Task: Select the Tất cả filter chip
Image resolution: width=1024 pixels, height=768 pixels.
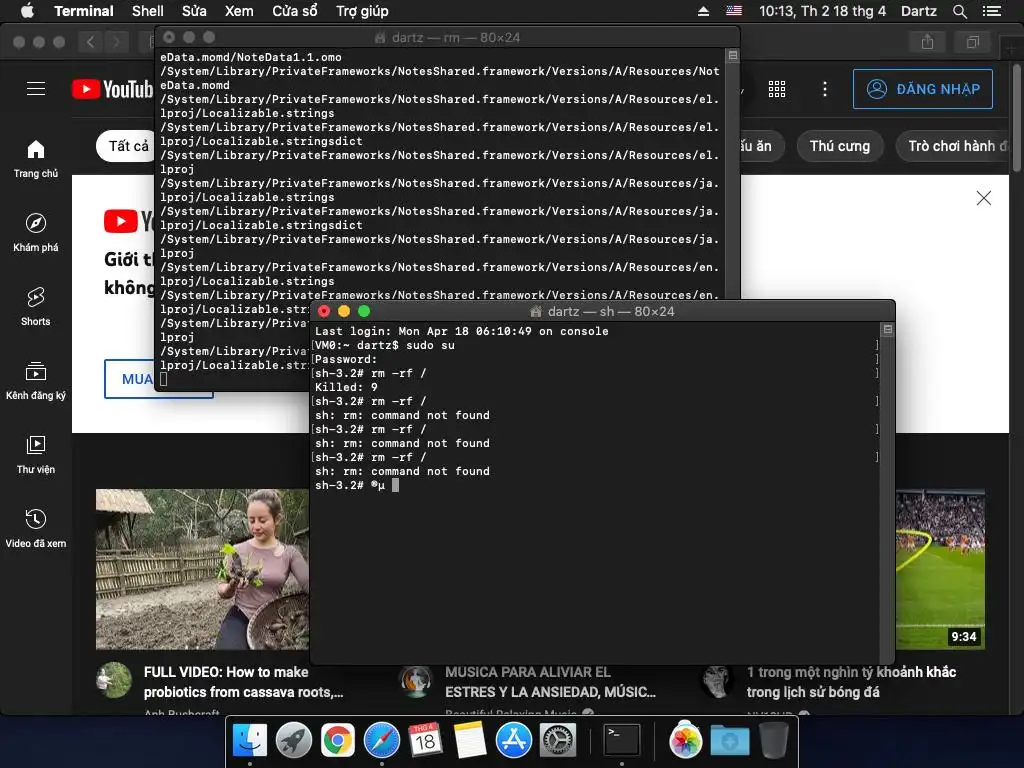Action: [127, 146]
